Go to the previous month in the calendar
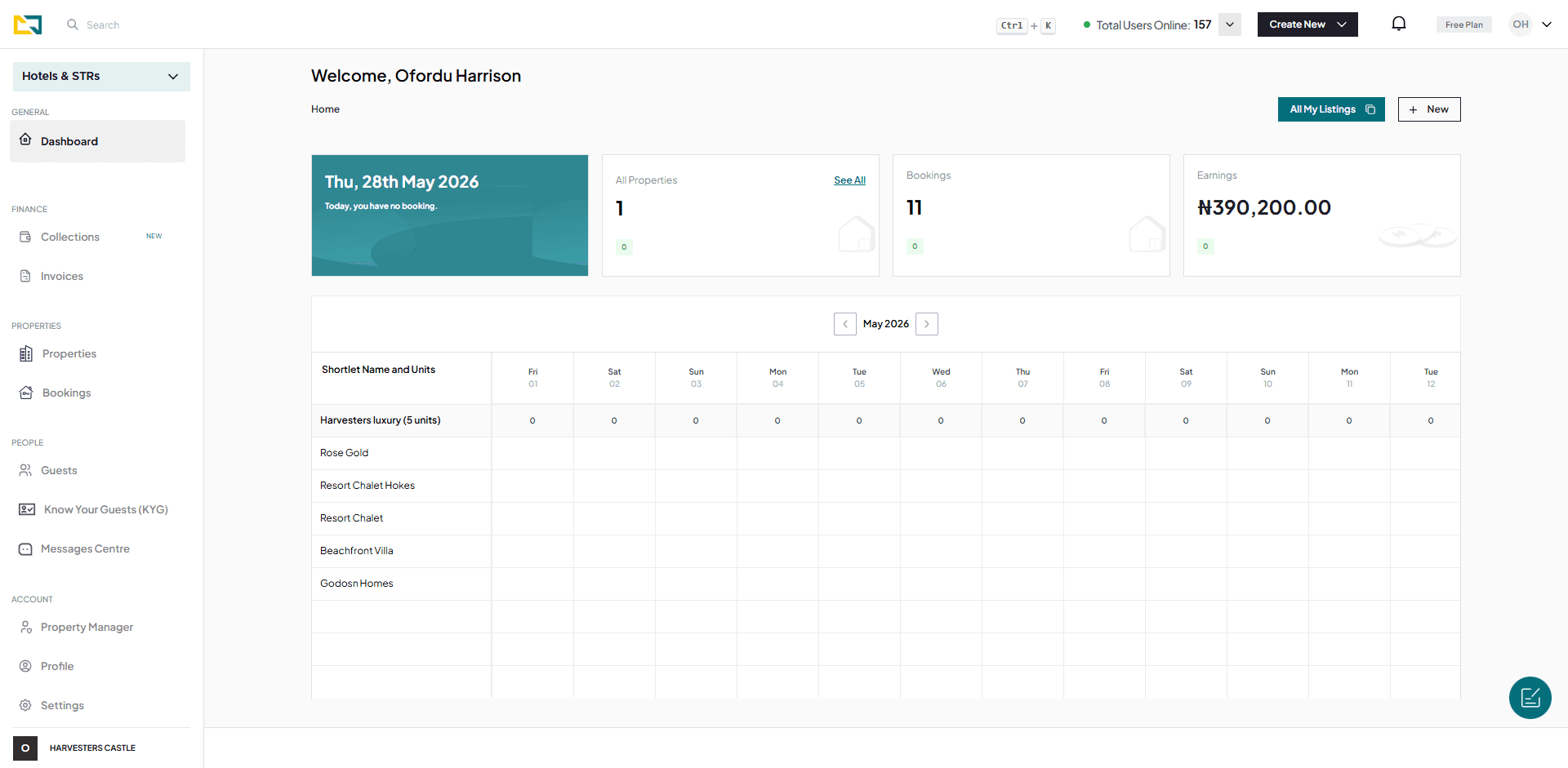 845,324
